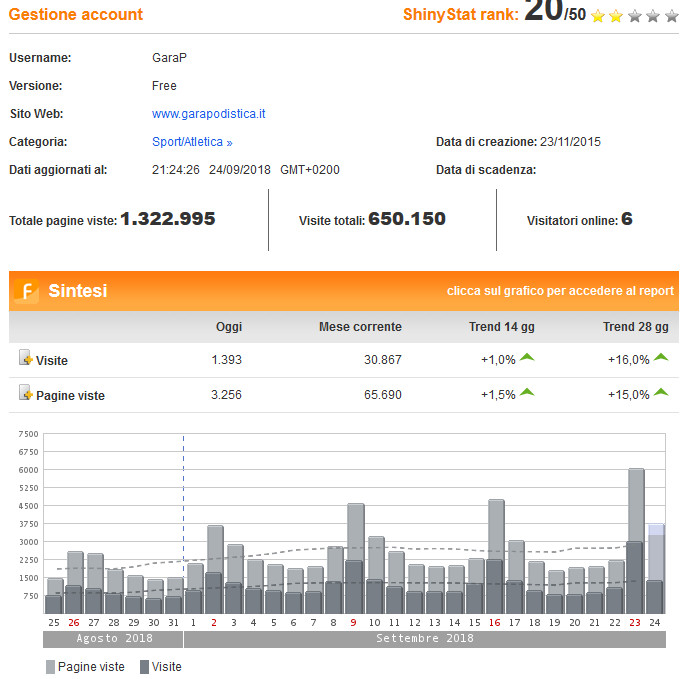Click the Pagine viste row report icon
The image size is (682, 679).
click(26, 393)
